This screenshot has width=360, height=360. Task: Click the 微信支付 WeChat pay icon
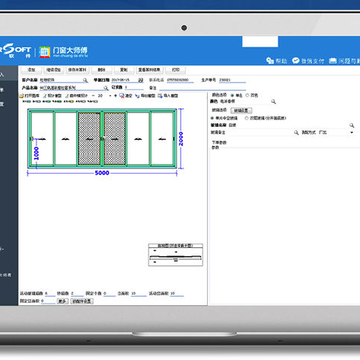296,60
